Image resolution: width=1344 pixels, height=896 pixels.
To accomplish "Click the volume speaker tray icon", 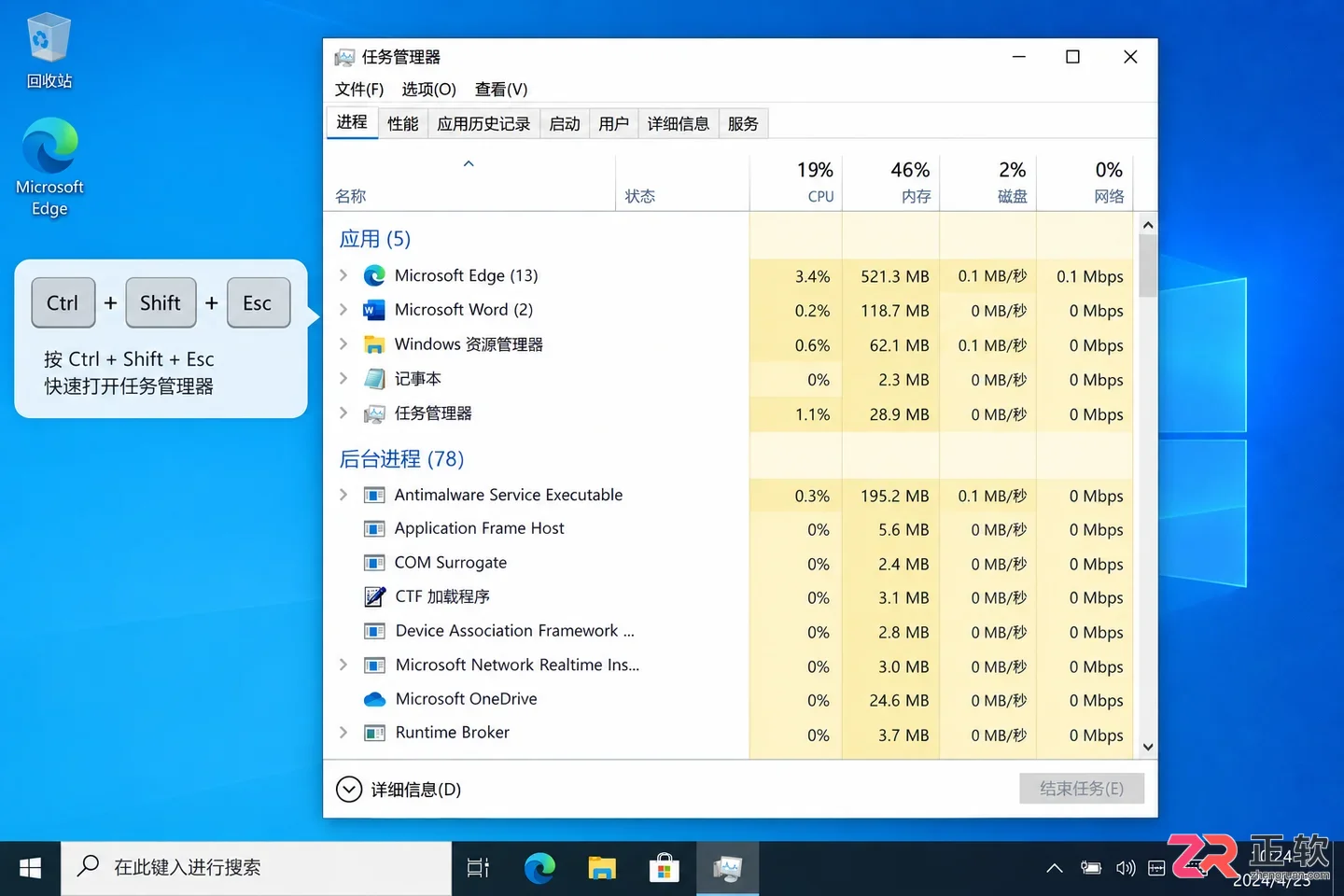I will pyautogui.click(x=1126, y=869).
